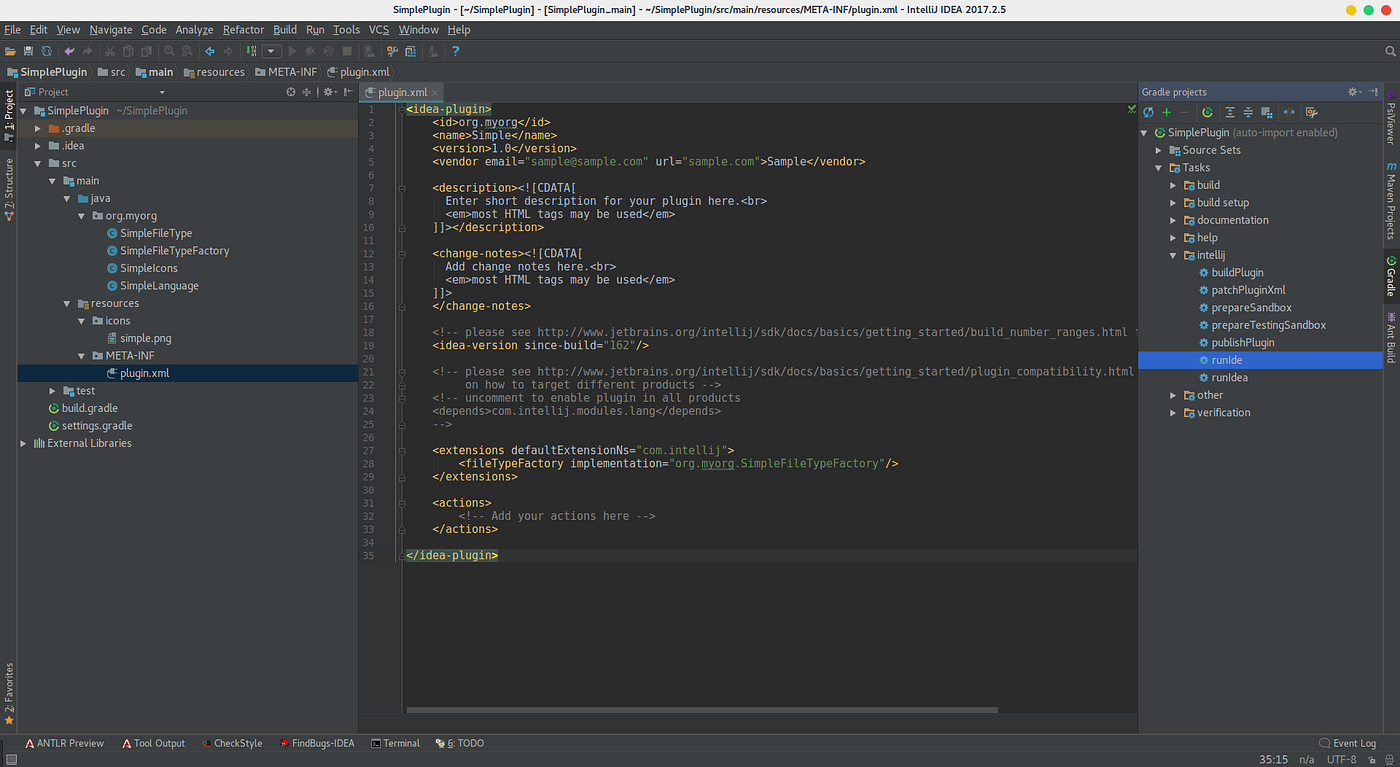The width and height of the screenshot is (1400, 767).
Task: Execute selected runIde task via Gradle run icon
Action: (x=1207, y=112)
